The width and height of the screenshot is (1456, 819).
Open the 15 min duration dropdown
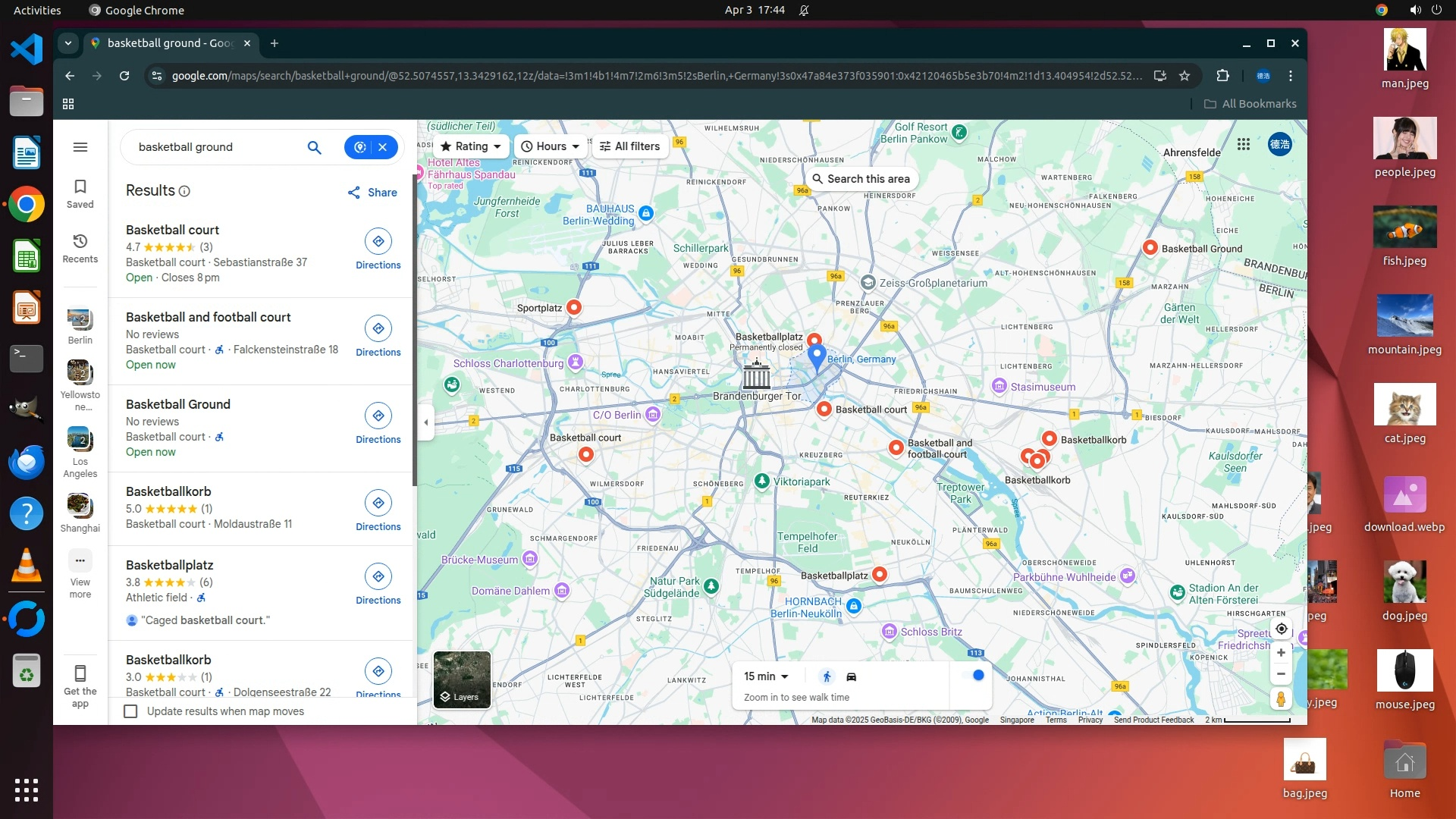click(766, 676)
